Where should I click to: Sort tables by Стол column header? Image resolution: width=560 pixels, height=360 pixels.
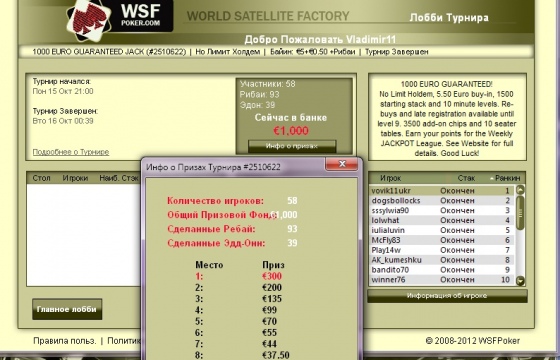[x=41, y=178]
